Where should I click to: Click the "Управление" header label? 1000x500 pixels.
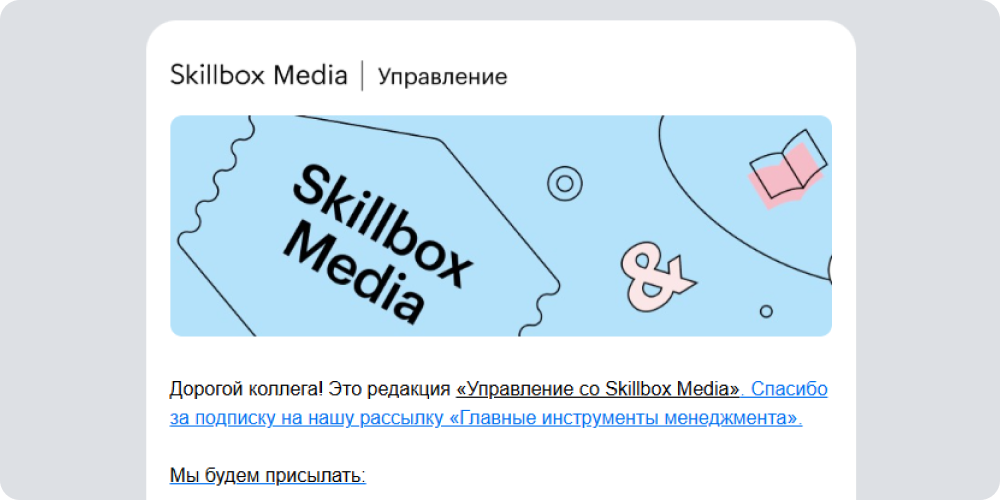[443, 77]
